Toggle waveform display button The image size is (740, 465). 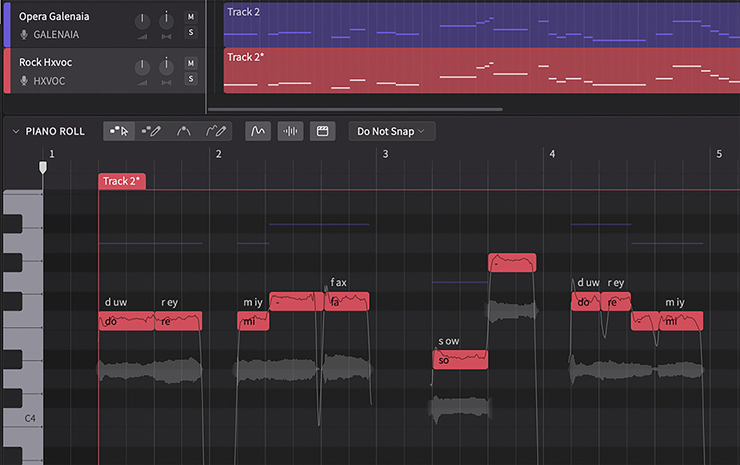pos(290,131)
